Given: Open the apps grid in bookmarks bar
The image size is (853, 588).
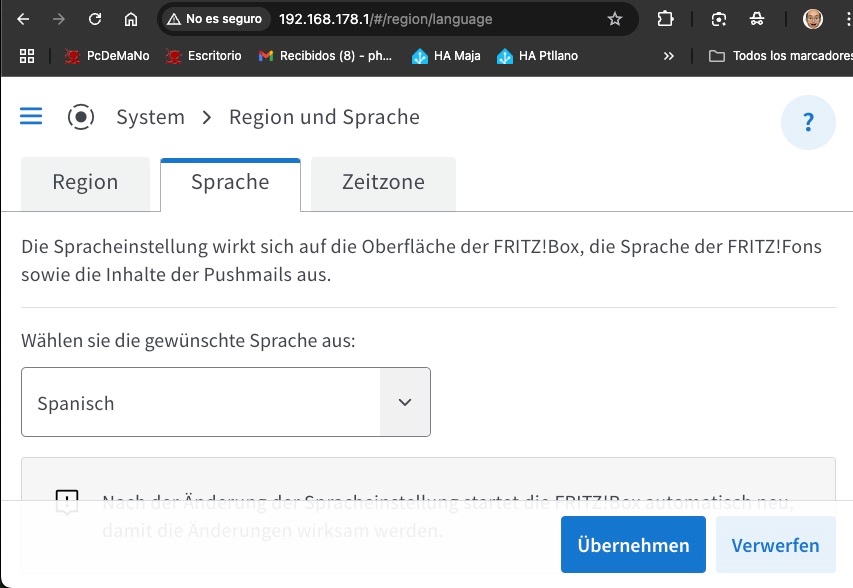Looking at the screenshot, I should pyautogui.click(x=27, y=55).
